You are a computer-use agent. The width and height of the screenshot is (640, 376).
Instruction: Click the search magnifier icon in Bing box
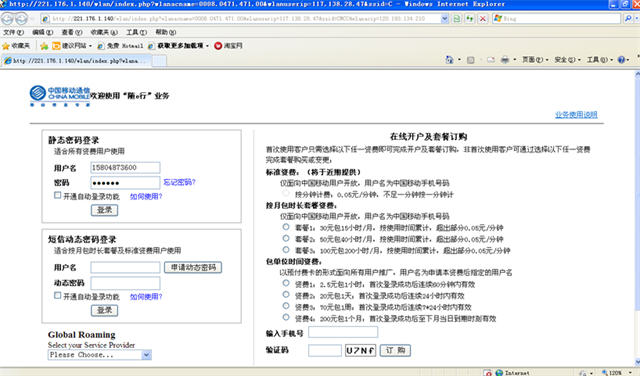(628, 18)
